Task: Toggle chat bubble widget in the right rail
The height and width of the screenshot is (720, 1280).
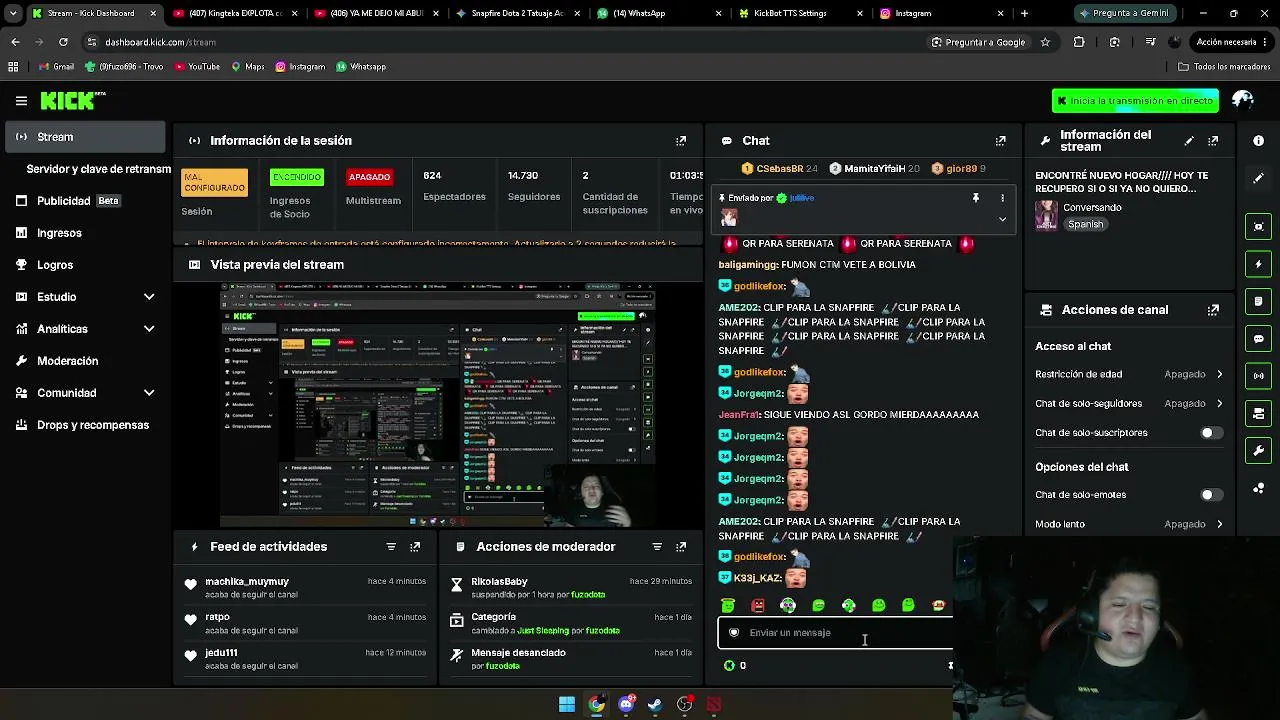Action: pos(1259,339)
